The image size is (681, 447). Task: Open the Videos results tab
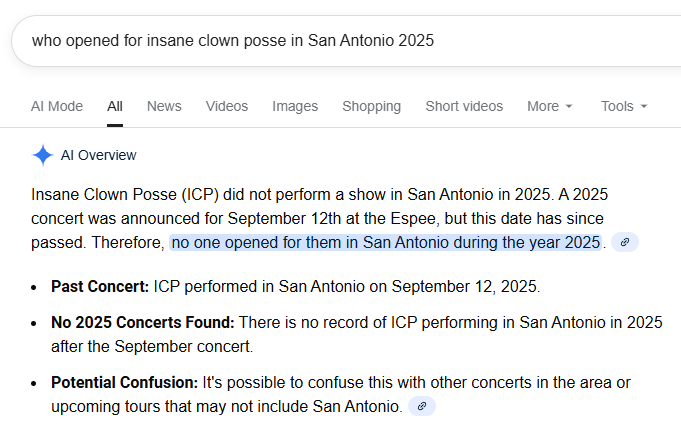pos(227,106)
